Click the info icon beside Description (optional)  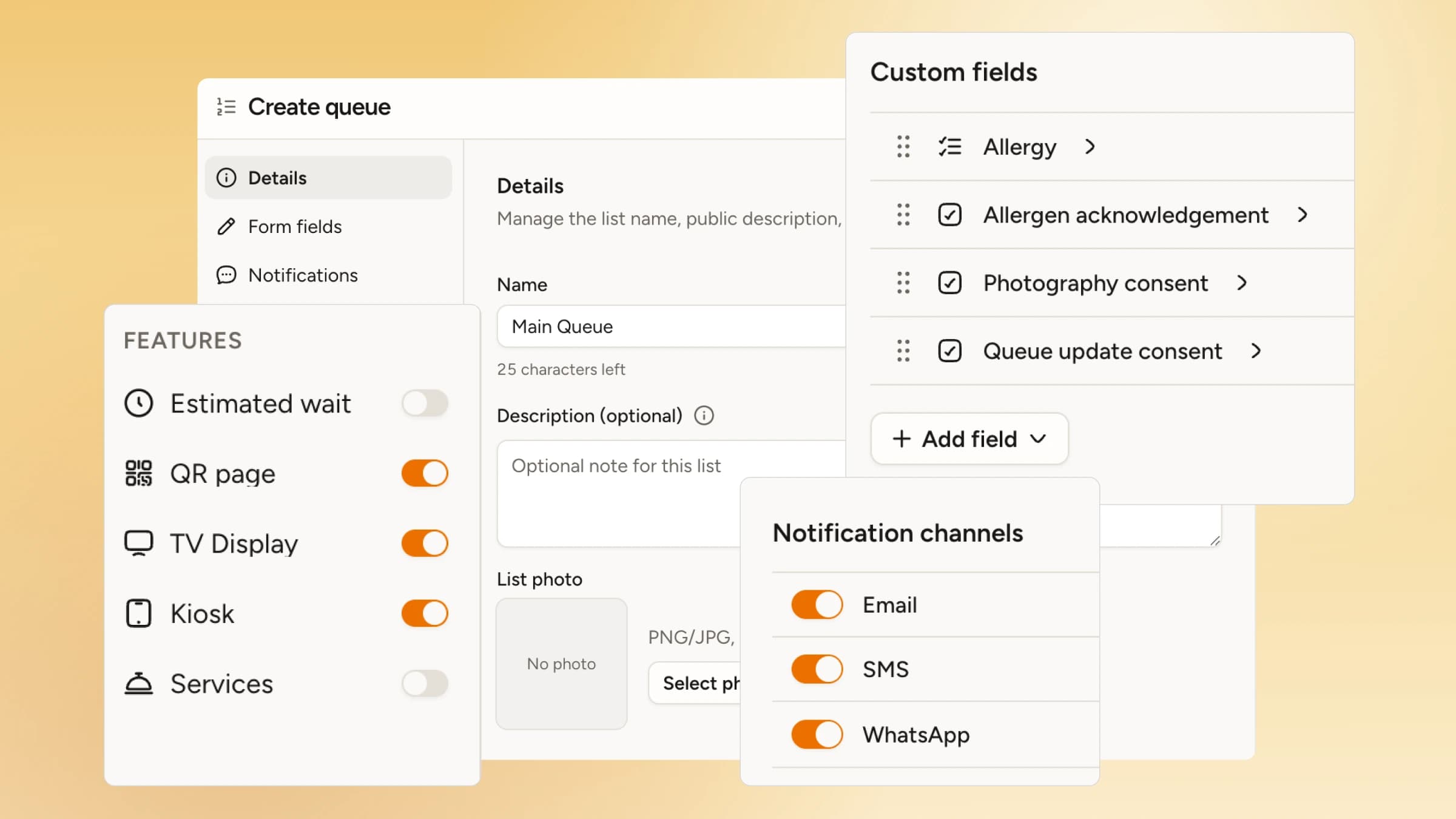click(x=704, y=416)
